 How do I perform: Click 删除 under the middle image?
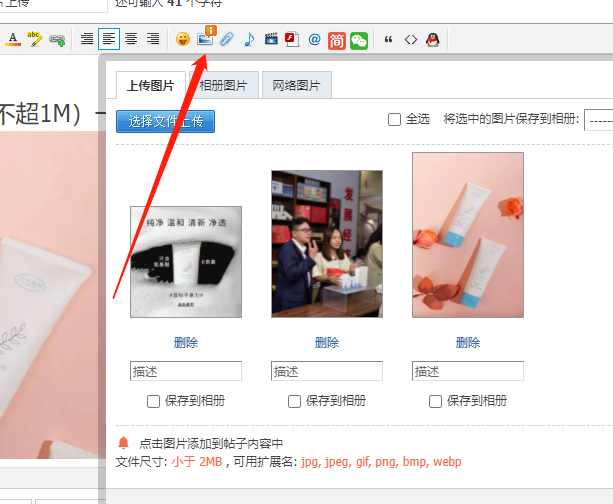[327, 342]
